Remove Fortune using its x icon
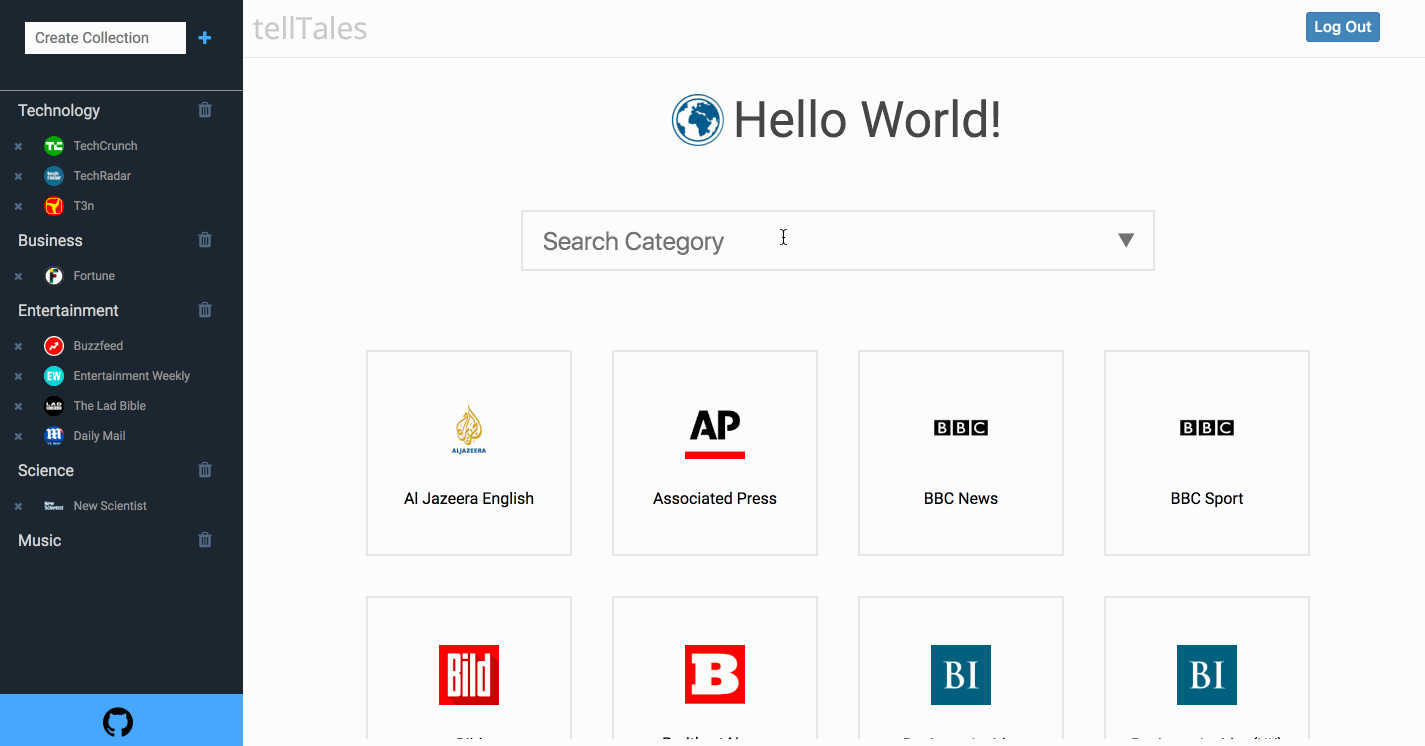Viewport: 1425px width, 746px height. pyautogui.click(x=18, y=276)
